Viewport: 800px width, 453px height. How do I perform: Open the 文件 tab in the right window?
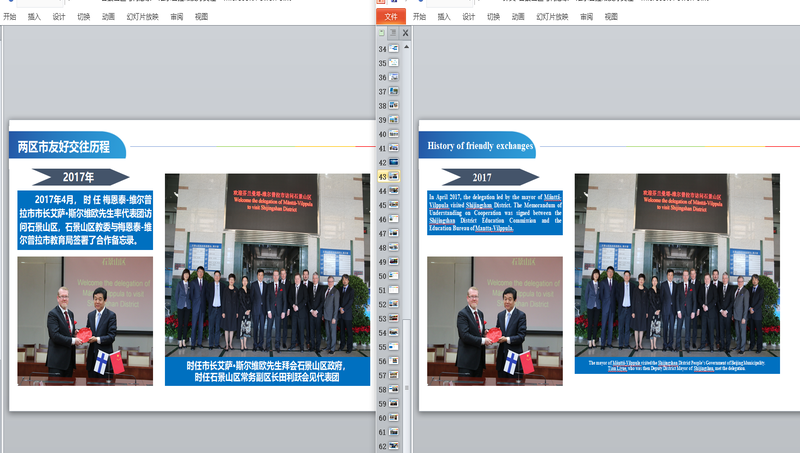[x=391, y=16]
